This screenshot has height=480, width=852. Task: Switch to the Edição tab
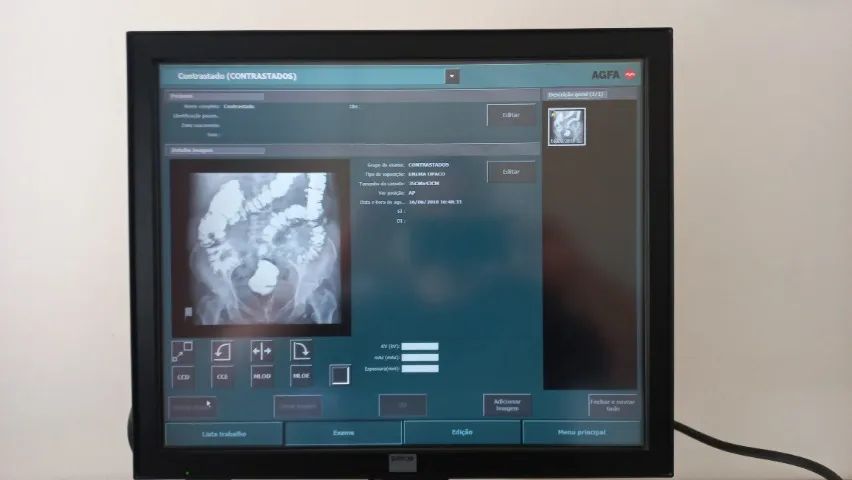[462, 432]
